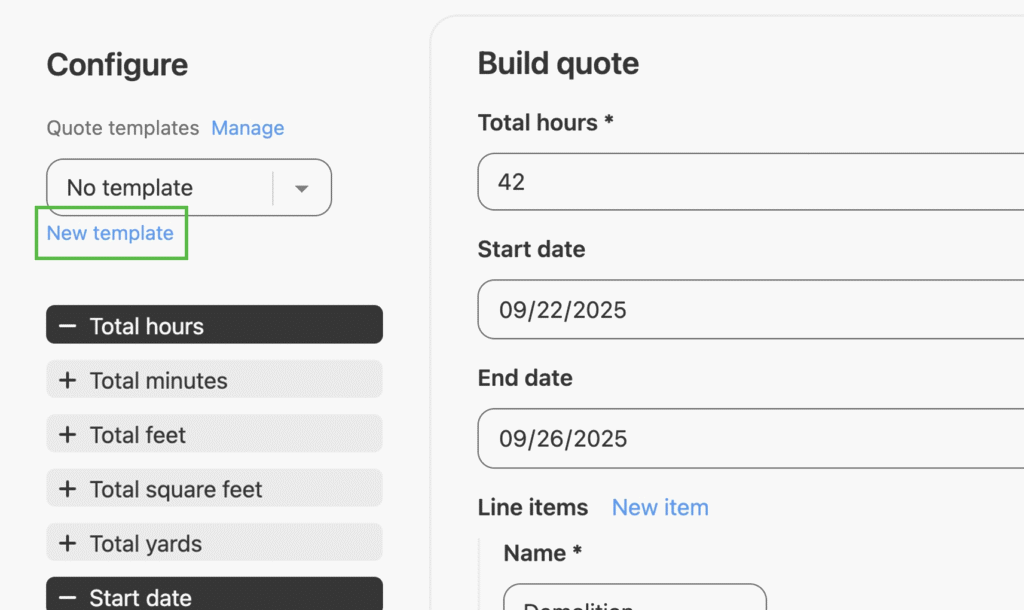The height and width of the screenshot is (610, 1024).
Task: Expand template list using the arrow
Action: pos(301,188)
